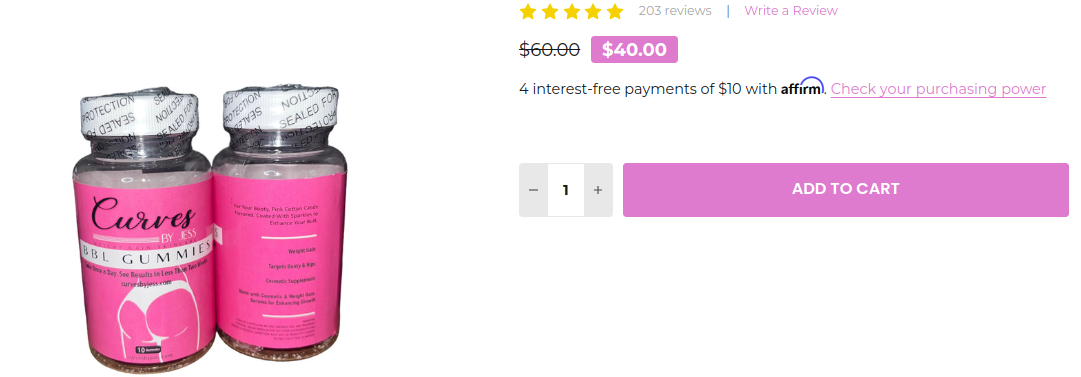View the 203 reviews count
Image resolution: width=1081 pixels, height=377 pixels.
pos(675,10)
